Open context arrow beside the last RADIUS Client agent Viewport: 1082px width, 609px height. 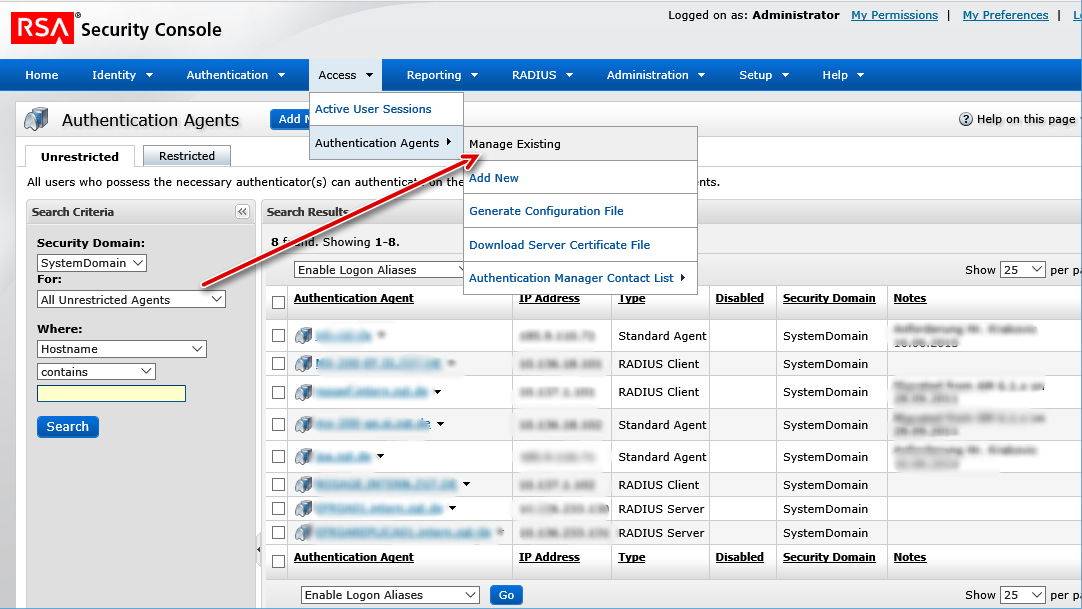(x=466, y=485)
